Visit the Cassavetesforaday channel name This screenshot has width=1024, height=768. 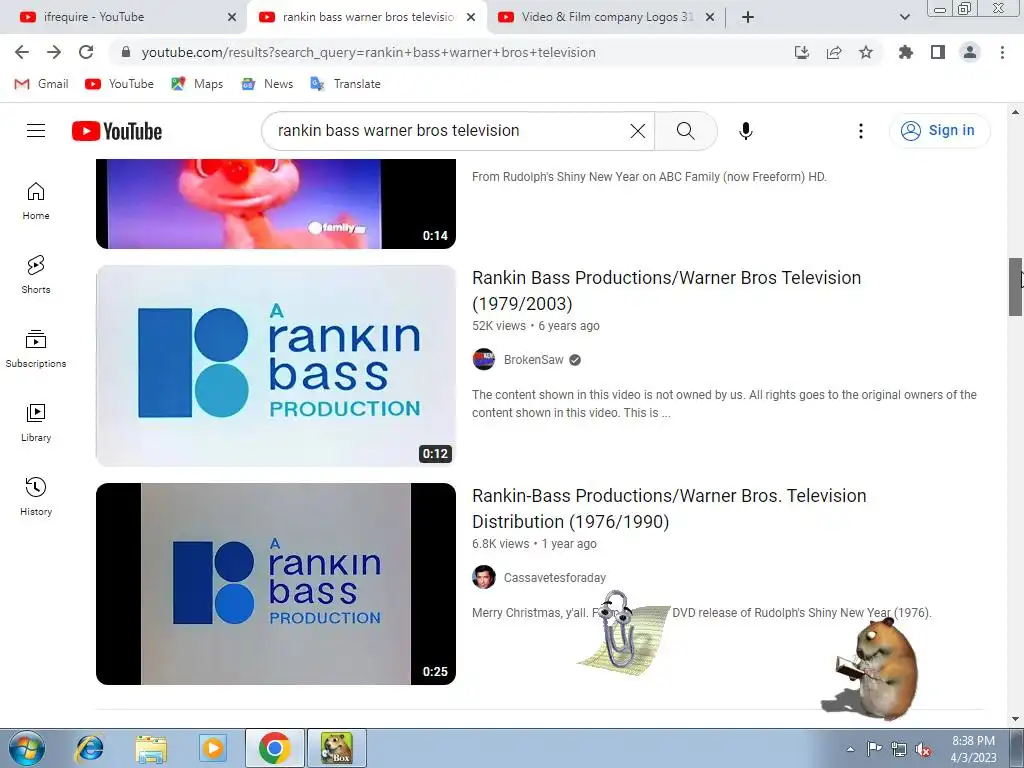pos(554,578)
